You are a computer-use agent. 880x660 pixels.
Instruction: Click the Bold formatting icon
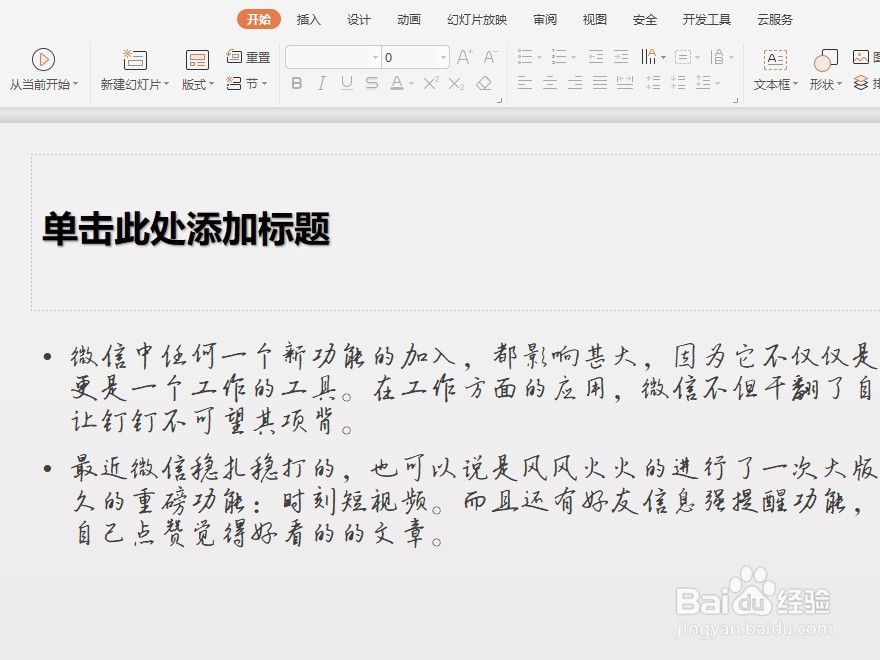pos(297,84)
